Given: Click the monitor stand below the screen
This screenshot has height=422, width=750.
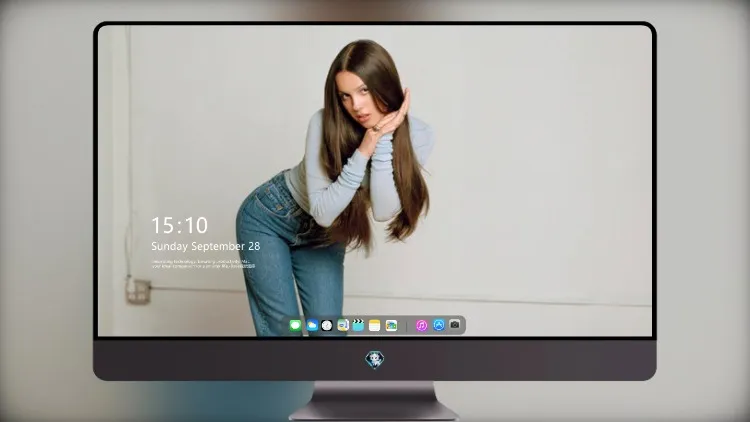Looking at the screenshot, I should pyautogui.click(x=374, y=401).
